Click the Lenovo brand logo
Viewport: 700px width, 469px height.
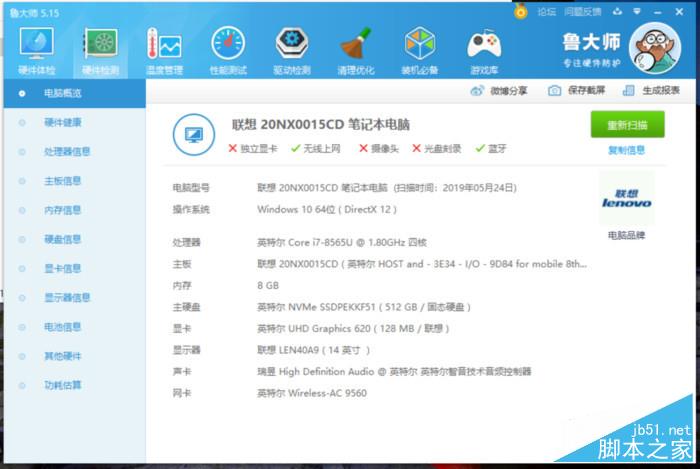click(x=626, y=199)
